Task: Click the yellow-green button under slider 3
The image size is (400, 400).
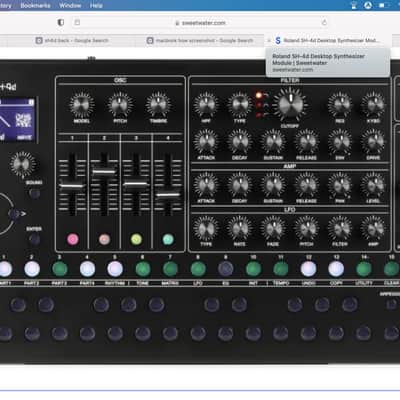Action: tap(136, 239)
